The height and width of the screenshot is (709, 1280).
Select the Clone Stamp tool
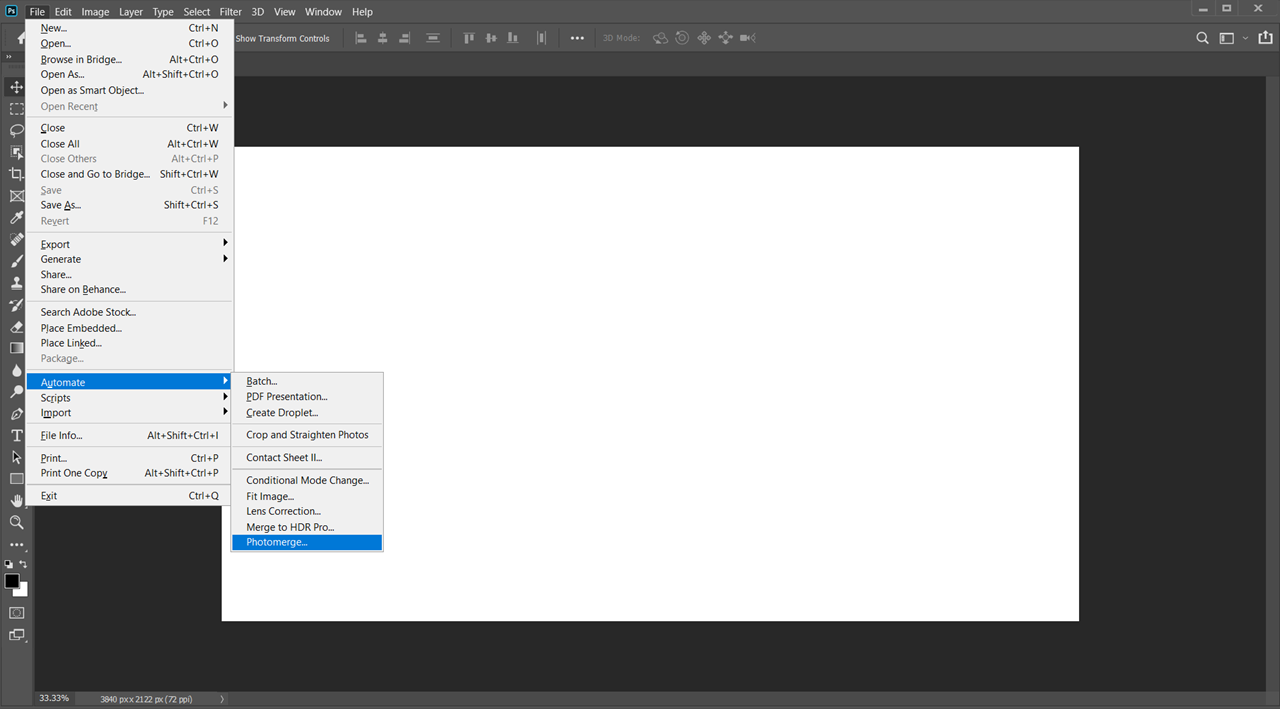point(16,283)
